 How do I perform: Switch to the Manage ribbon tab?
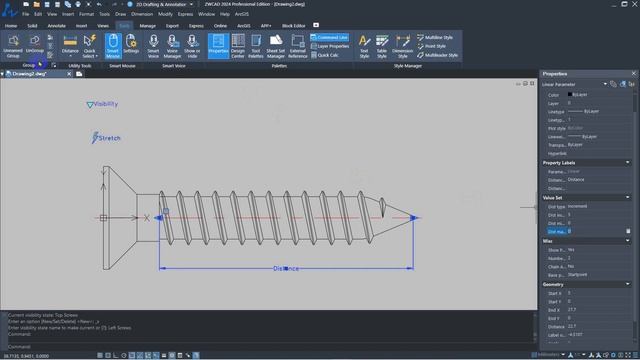[x=147, y=26]
